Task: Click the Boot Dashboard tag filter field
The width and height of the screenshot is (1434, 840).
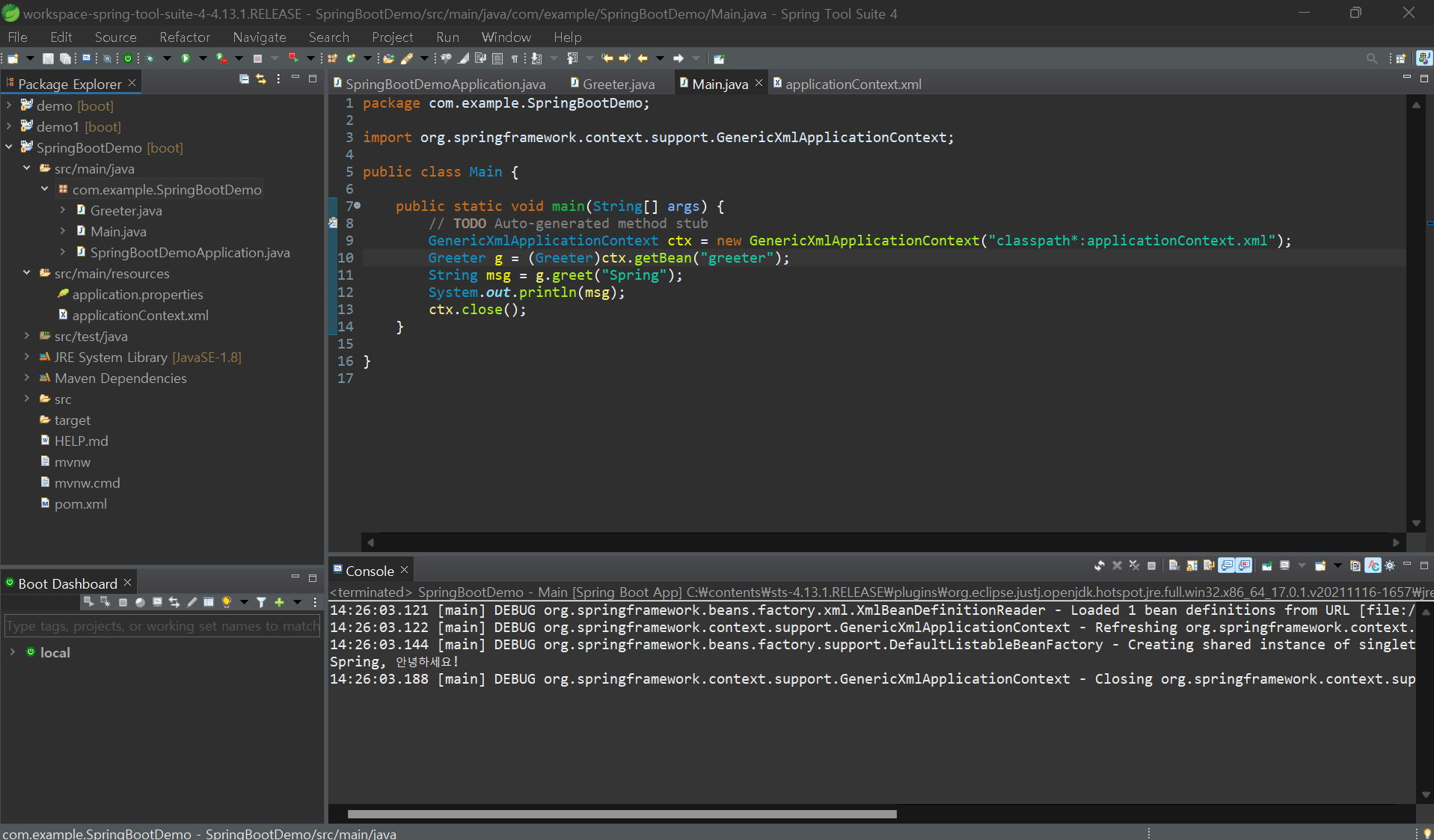Action: click(162, 626)
